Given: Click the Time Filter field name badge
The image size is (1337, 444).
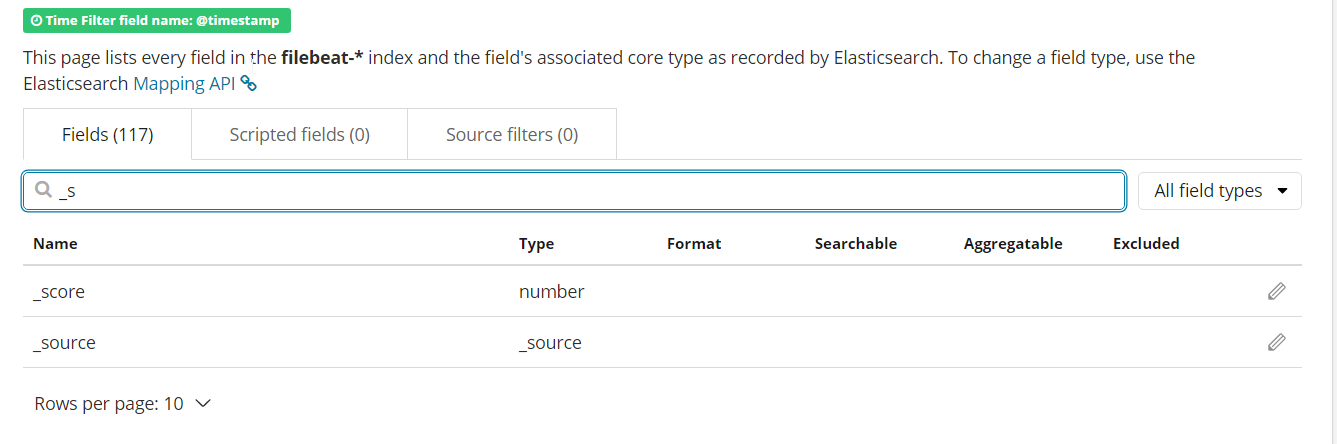Looking at the screenshot, I should click(157, 20).
